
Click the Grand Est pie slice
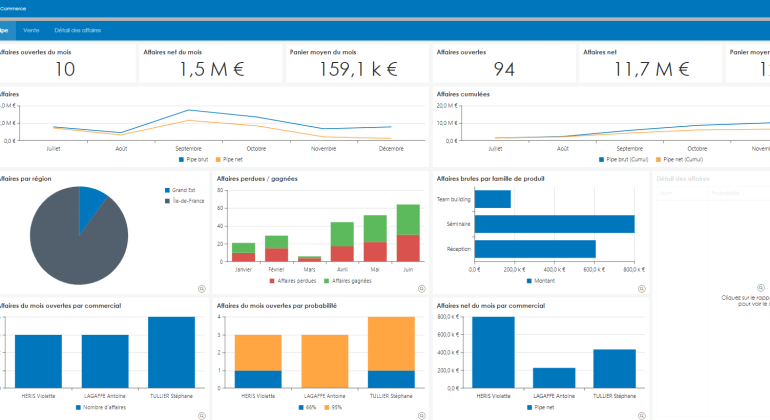(91, 204)
